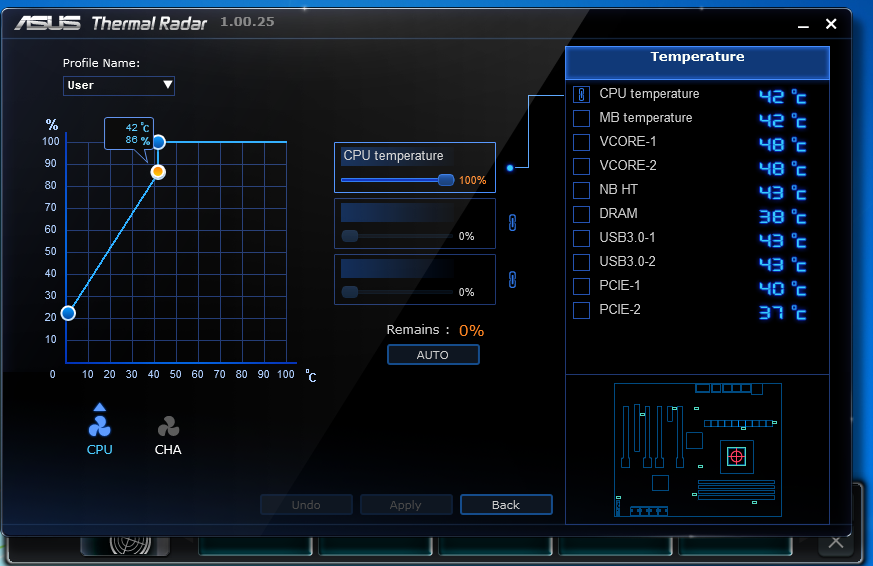Image resolution: width=873 pixels, height=566 pixels.
Task: Select the CPU fan icon
Action: [100, 427]
